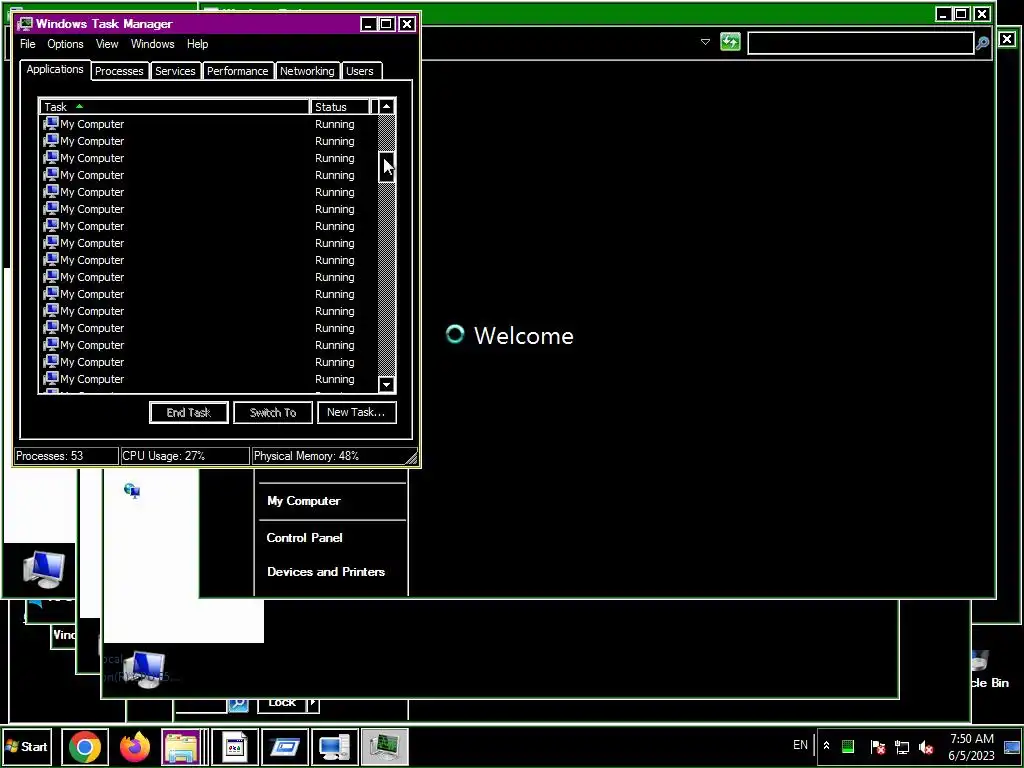1024x768 pixels.
Task: Click the Start button on the taskbar
Action: coord(26,746)
